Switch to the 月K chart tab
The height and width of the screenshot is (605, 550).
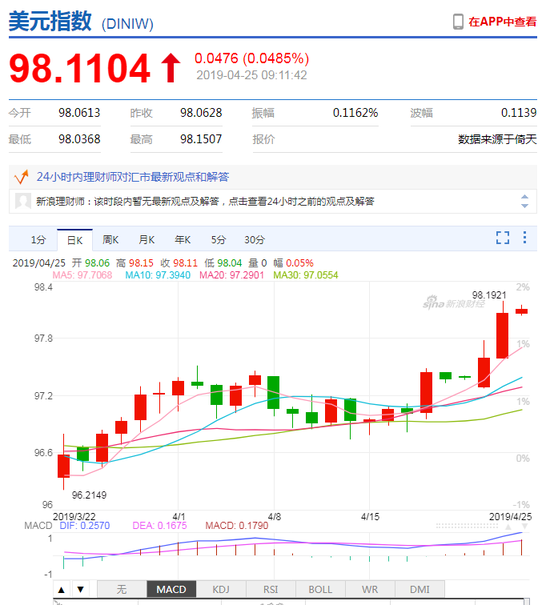[x=146, y=240]
